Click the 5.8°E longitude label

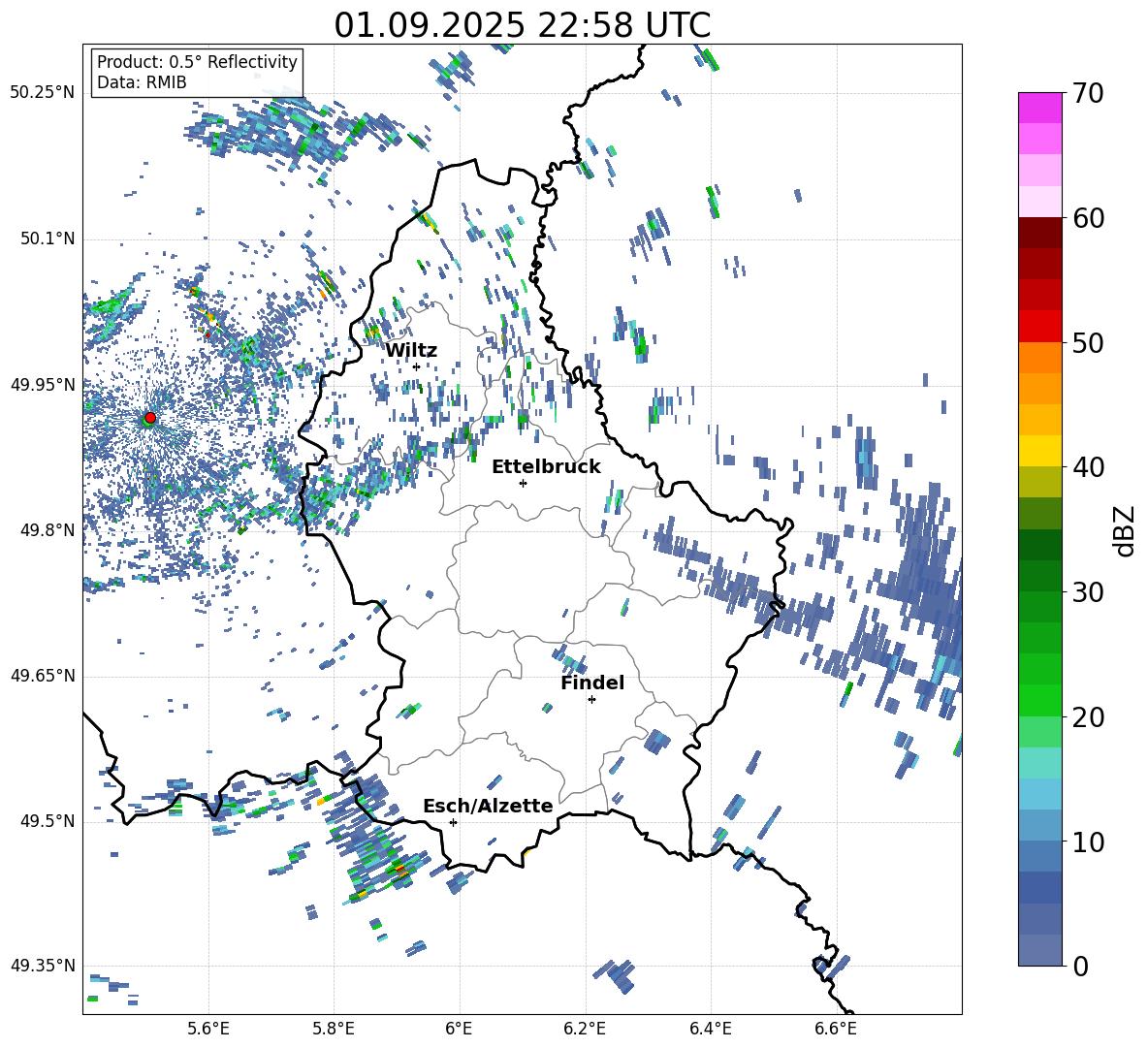[334, 1029]
